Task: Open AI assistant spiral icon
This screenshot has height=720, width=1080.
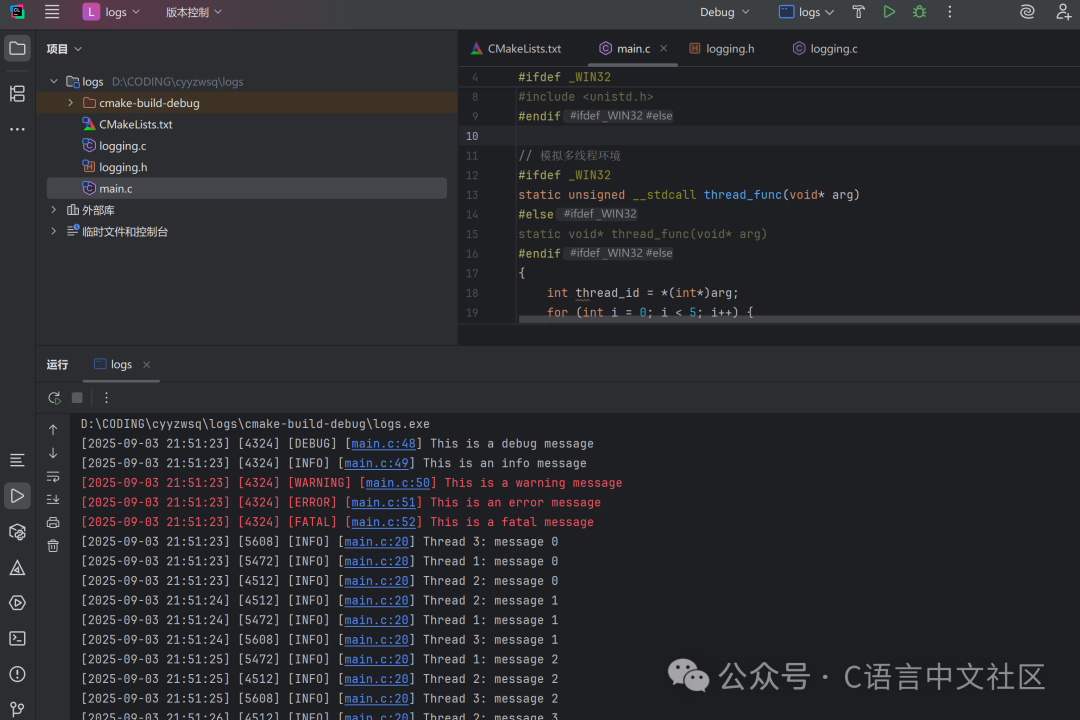Action: [x=1027, y=12]
